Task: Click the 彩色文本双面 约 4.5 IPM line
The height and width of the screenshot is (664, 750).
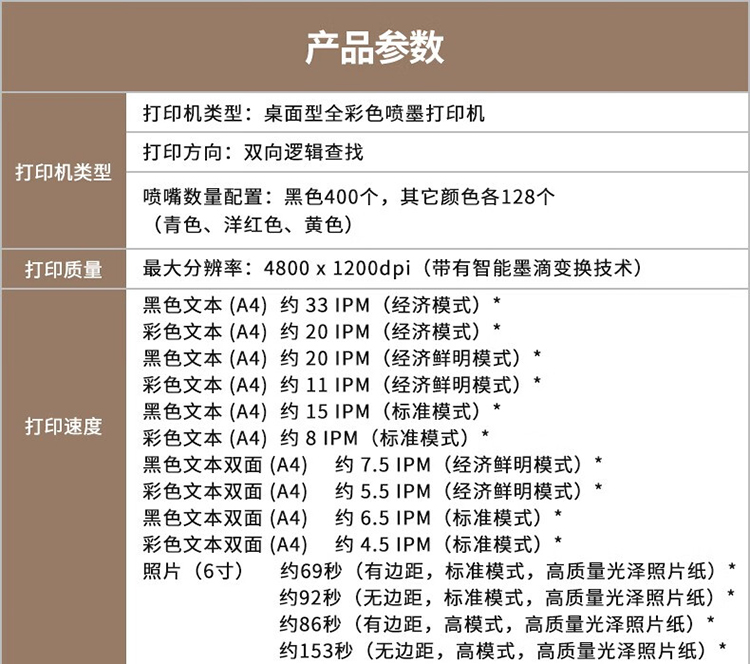Action: point(352,544)
